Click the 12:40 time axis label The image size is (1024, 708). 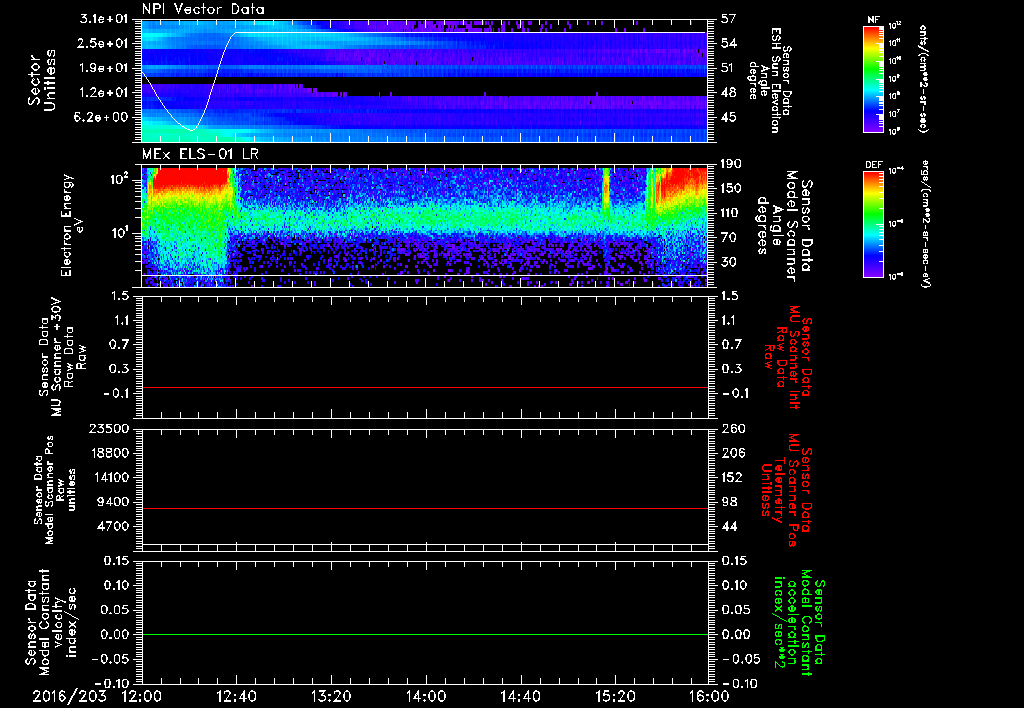click(x=236, y=696)
